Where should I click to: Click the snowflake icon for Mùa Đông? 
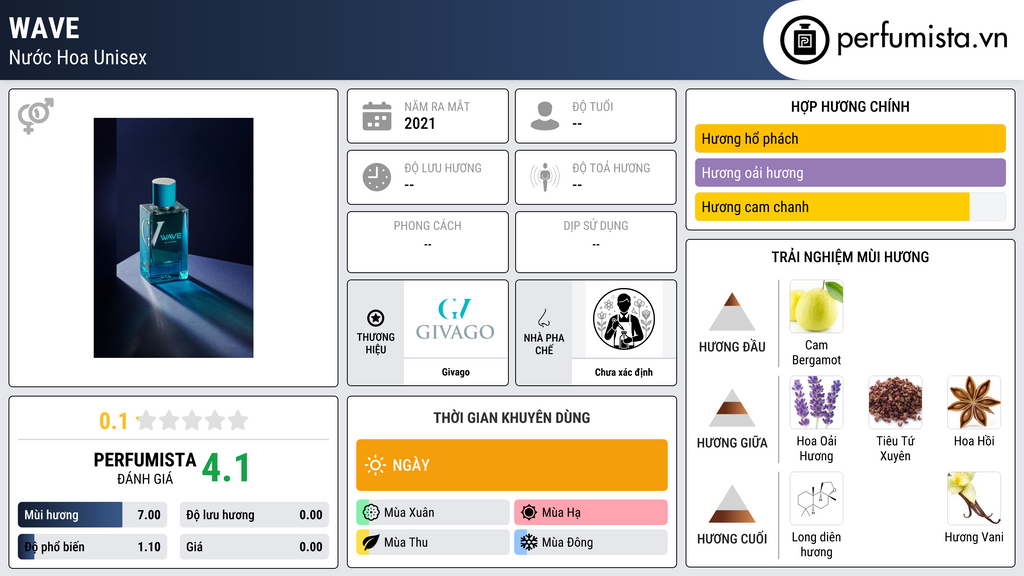(529, 542)
